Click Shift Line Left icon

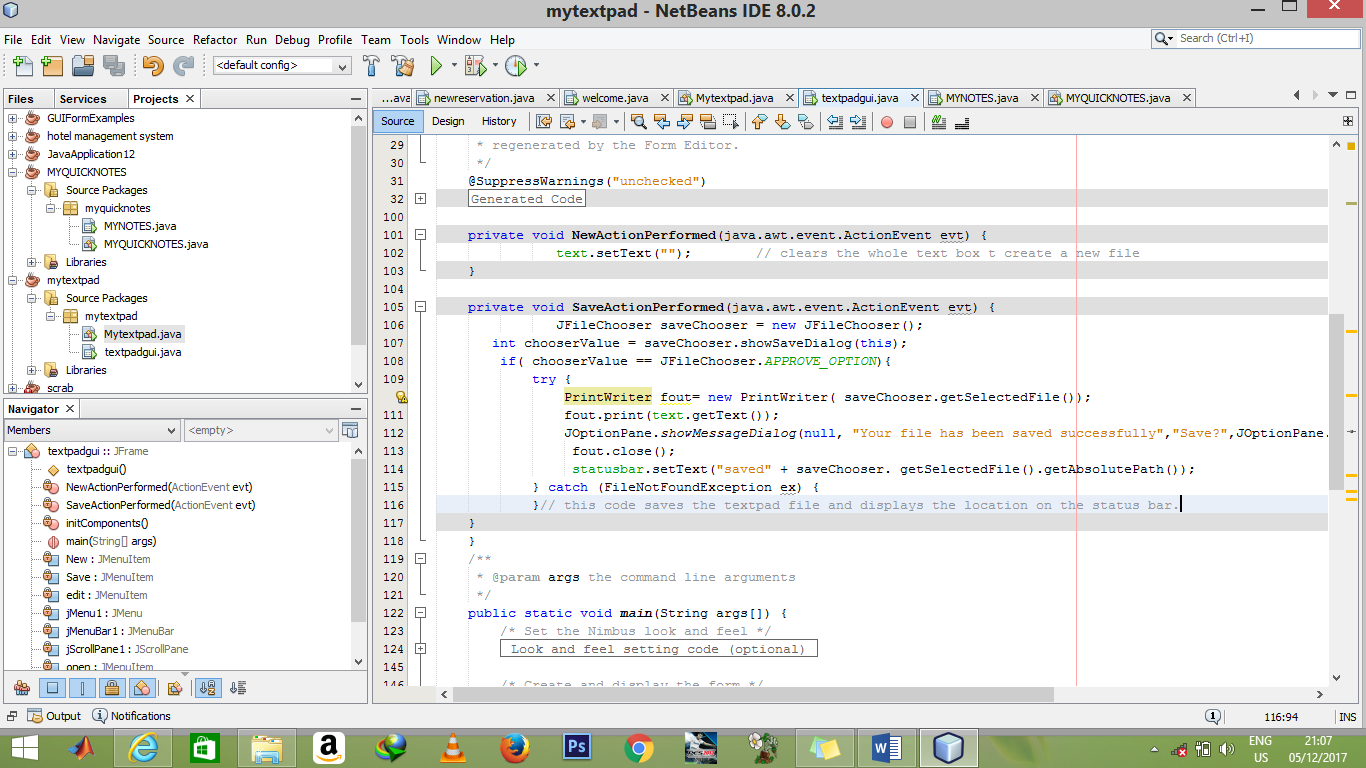pos(834,122)
